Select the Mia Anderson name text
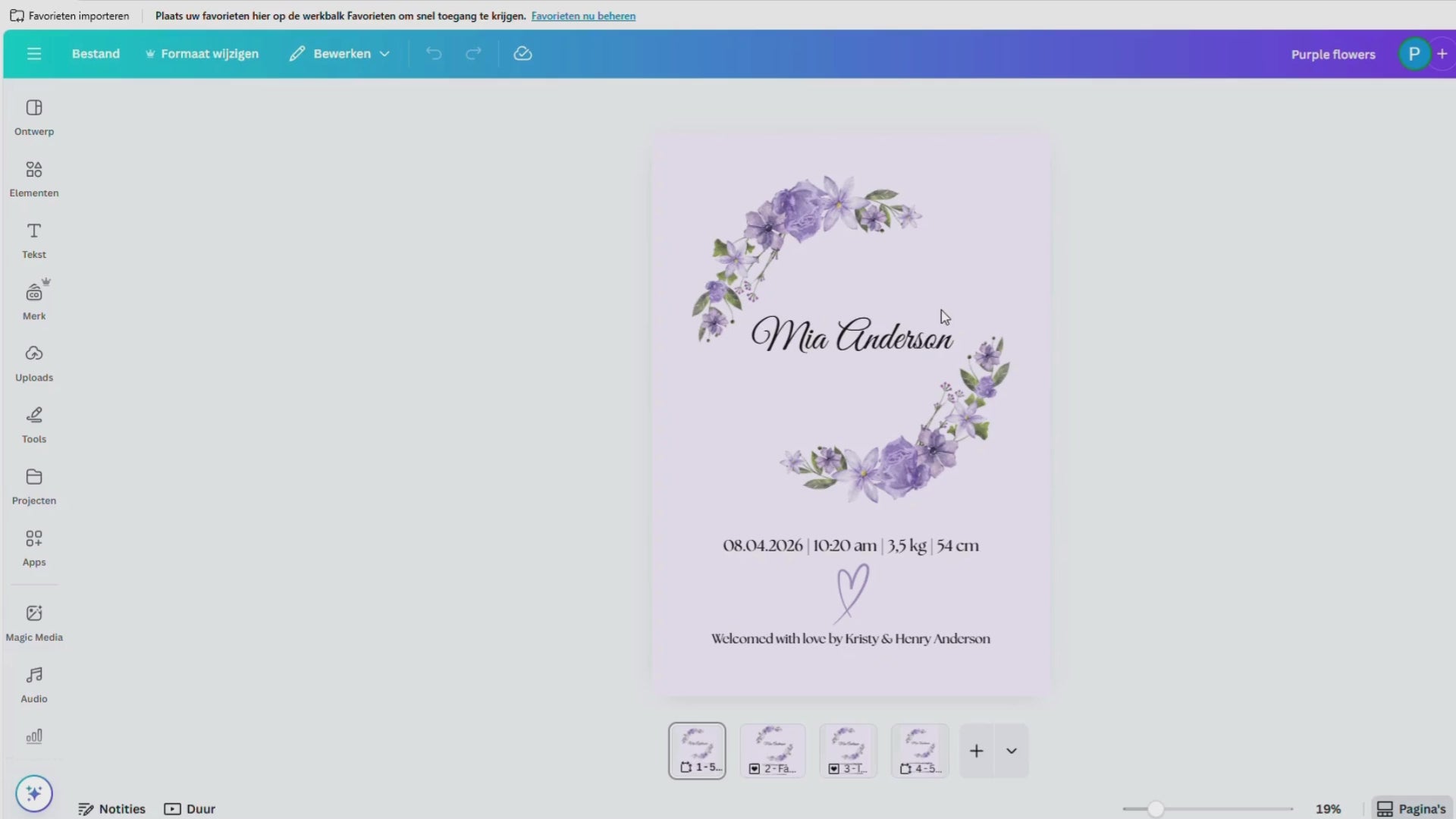The width and height of the screenshot is (1456, 819). click(852, 334)
